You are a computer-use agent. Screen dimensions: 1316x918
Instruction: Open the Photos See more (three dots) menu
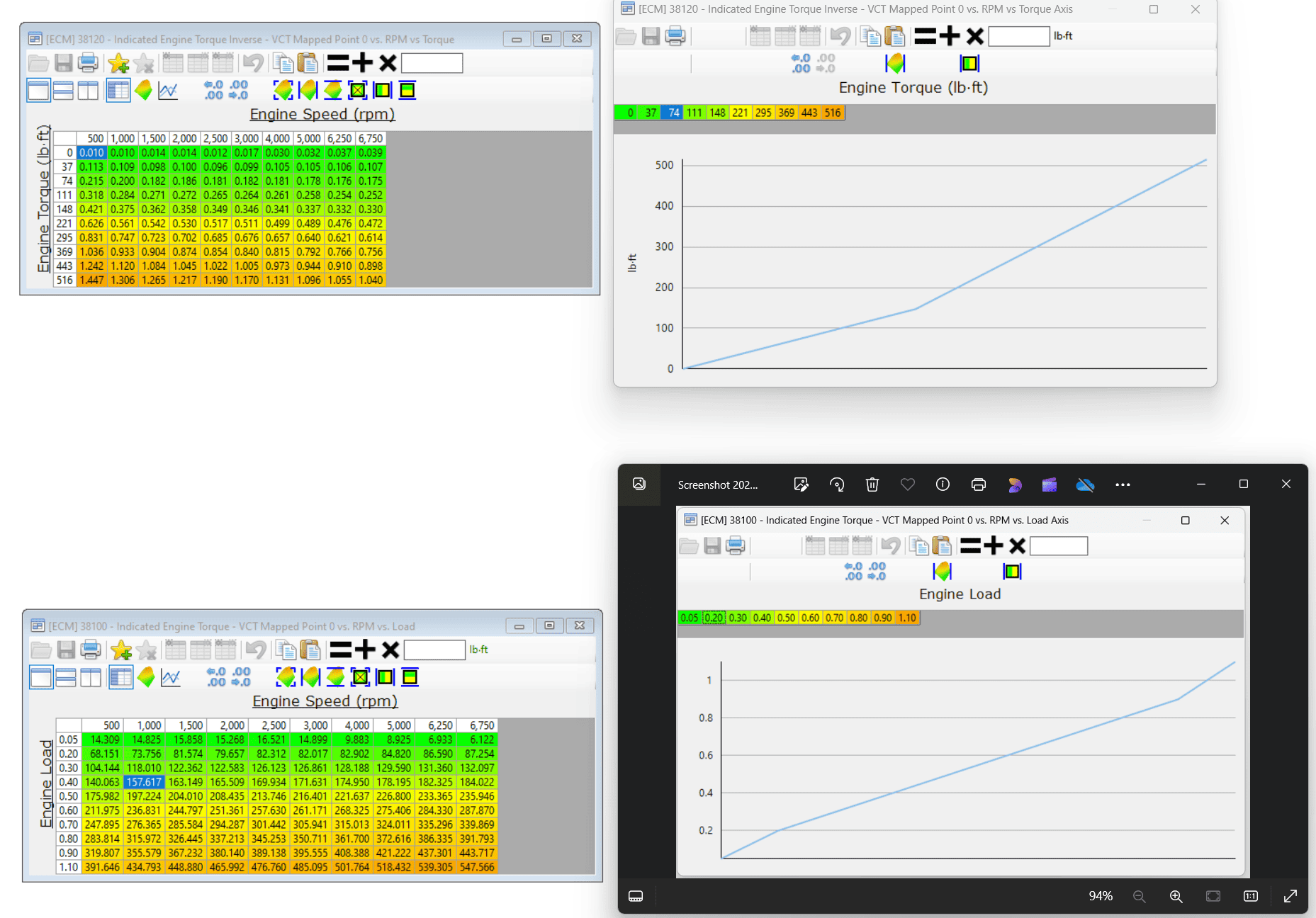click(x=1123, y=484)
